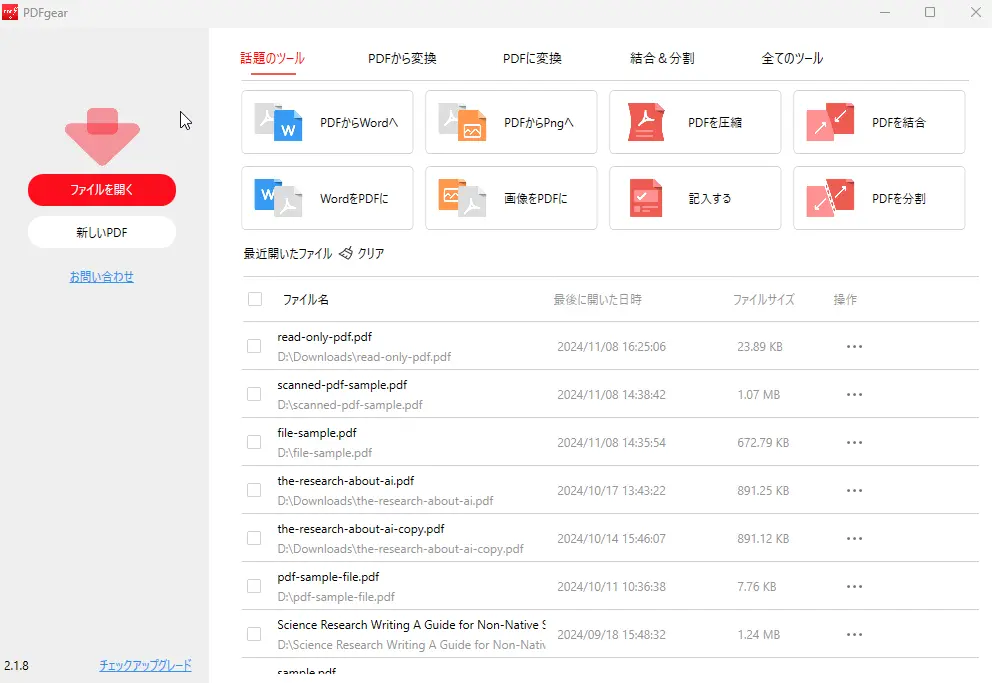Open actions menu for the-research-about-ai.pdf
Screen dimensions: 992x683
coord(854,490)
